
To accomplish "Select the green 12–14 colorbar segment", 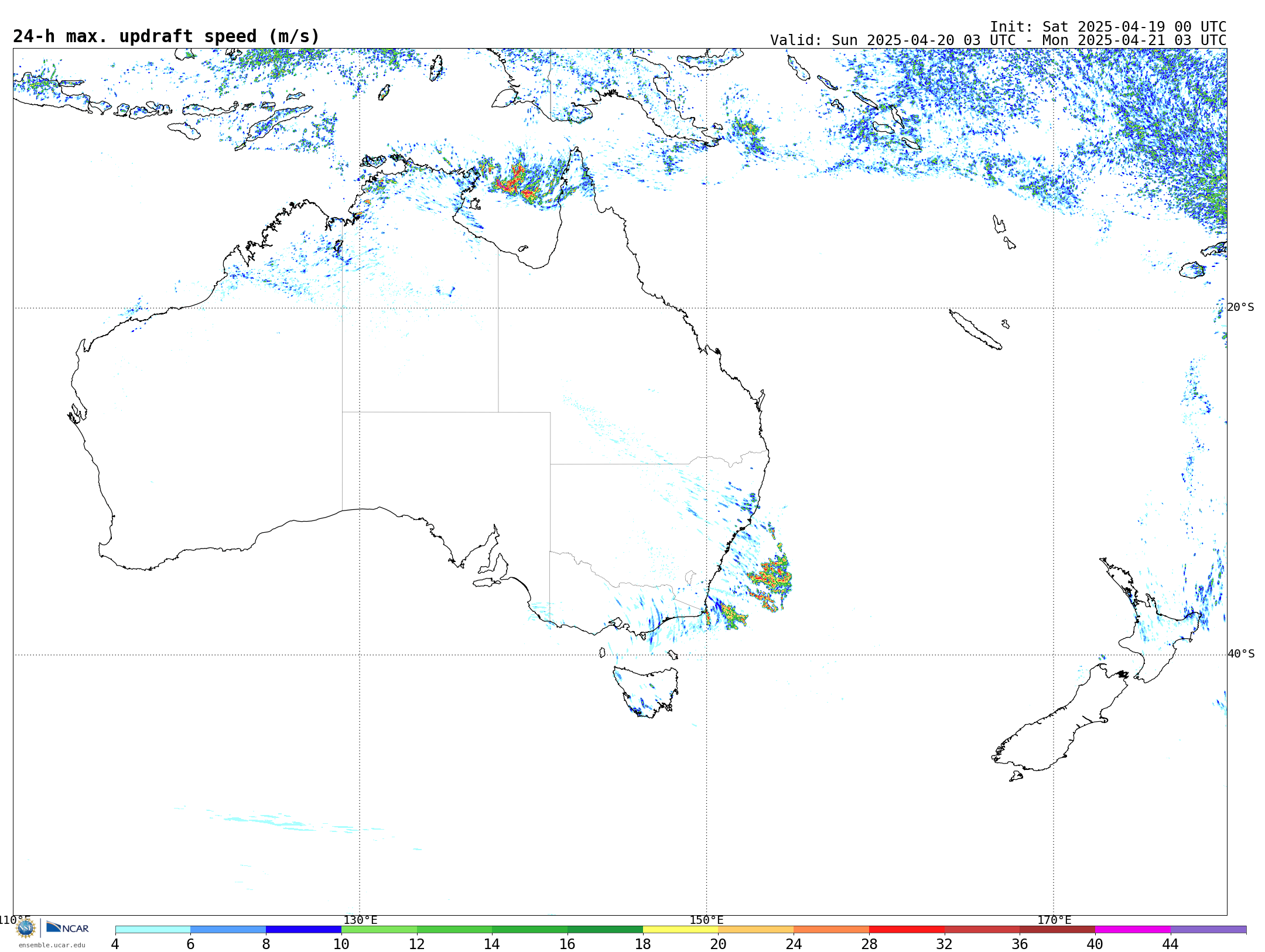I will (454, 930).
